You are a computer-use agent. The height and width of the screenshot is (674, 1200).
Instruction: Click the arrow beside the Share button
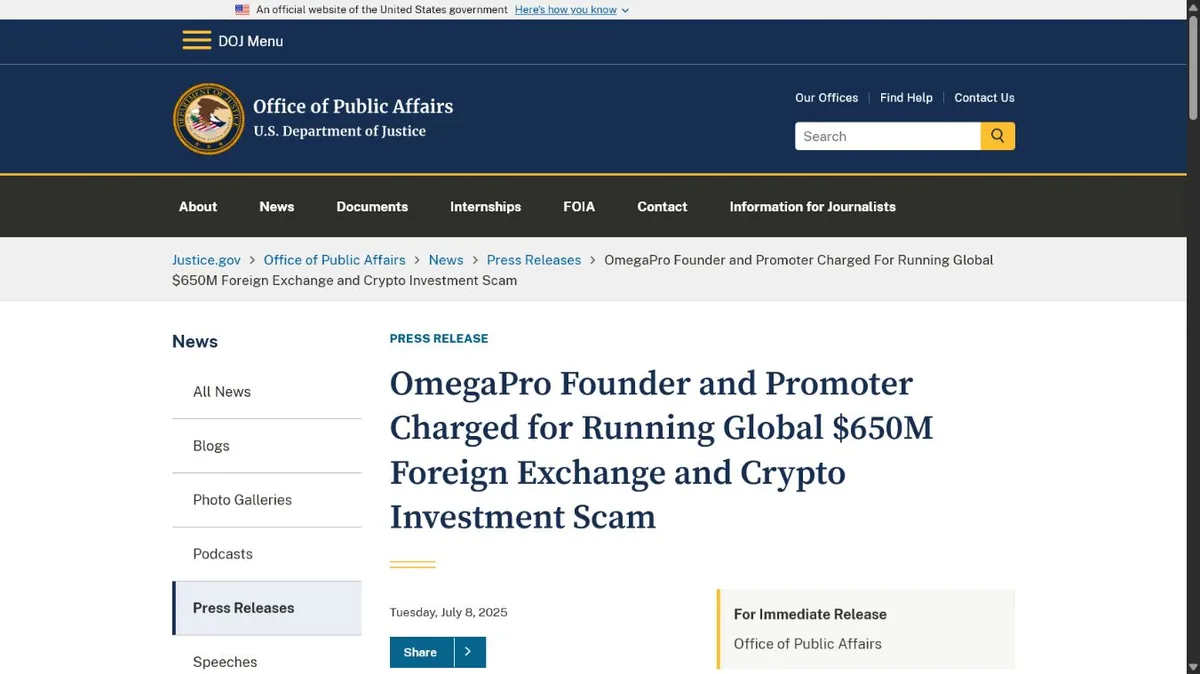tap(470, 652)
